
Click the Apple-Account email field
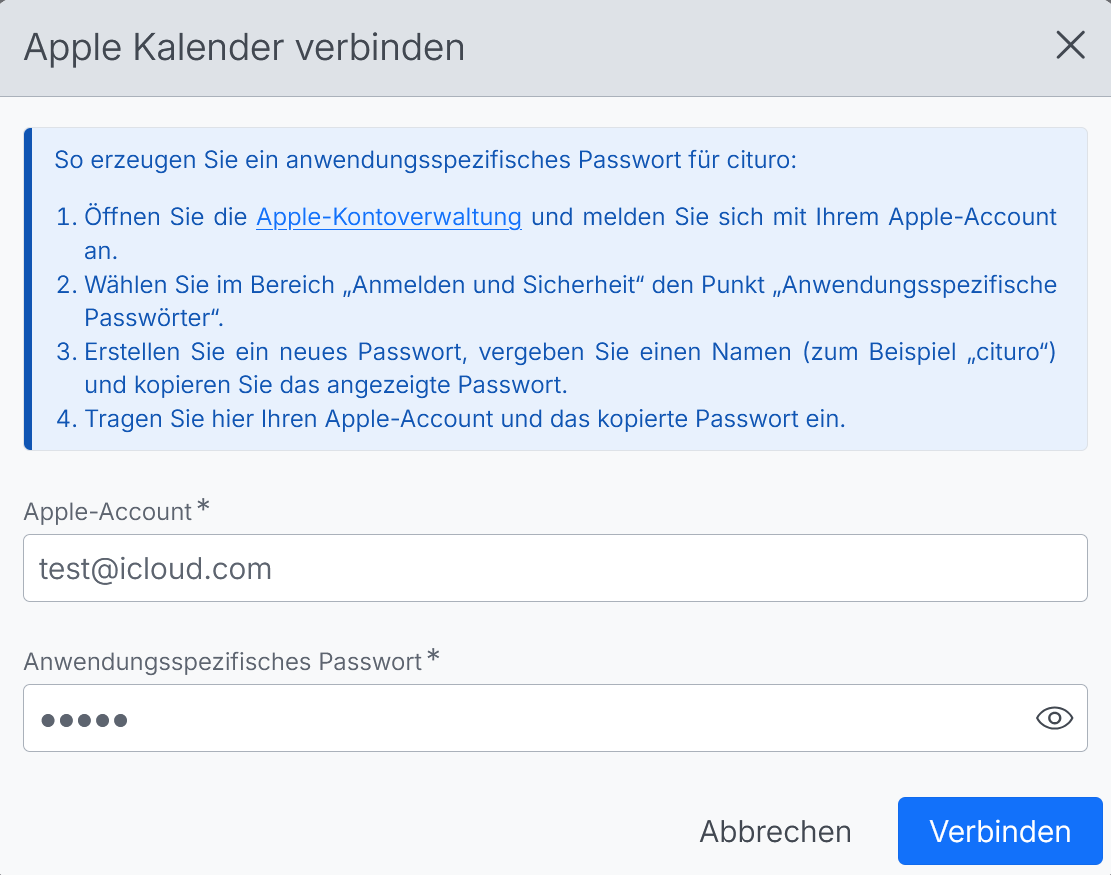[x=555, y=568]
